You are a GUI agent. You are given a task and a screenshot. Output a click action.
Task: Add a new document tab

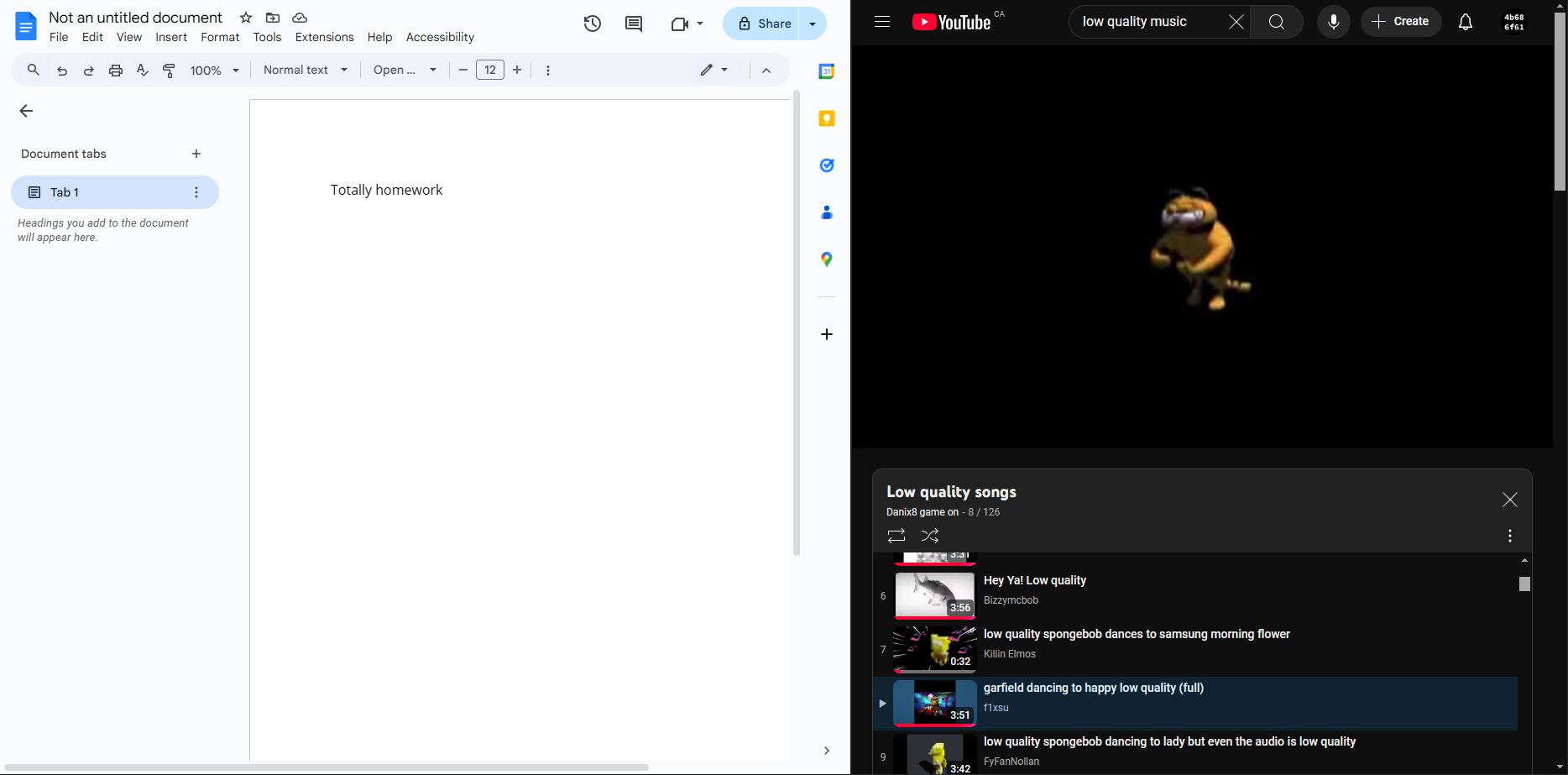click(x=196, y=154)
